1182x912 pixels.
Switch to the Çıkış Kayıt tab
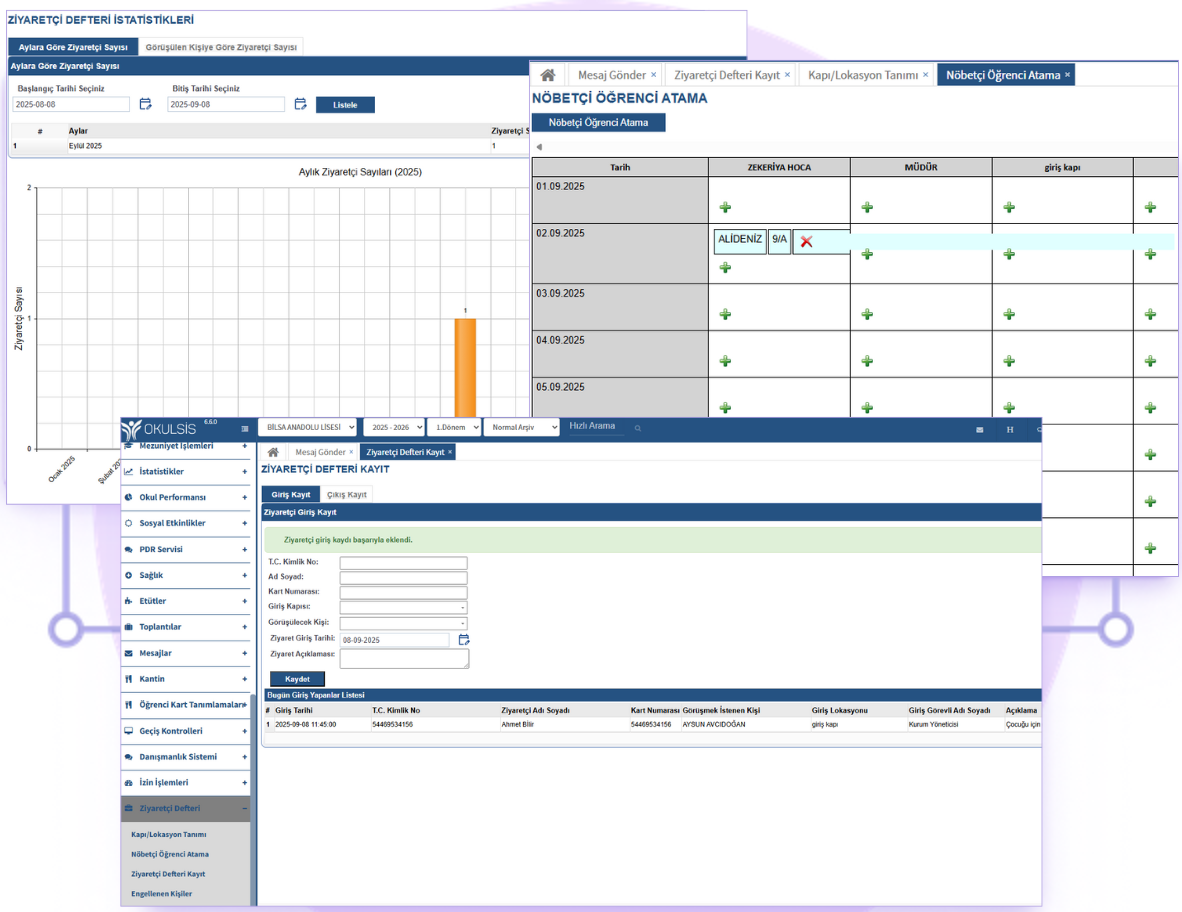(347, 494)
